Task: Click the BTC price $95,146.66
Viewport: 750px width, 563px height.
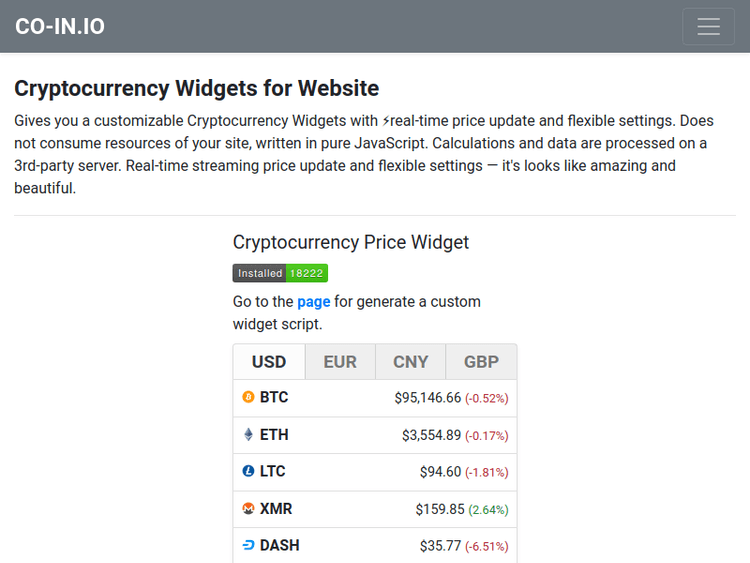Action: (x=428, y=398)
